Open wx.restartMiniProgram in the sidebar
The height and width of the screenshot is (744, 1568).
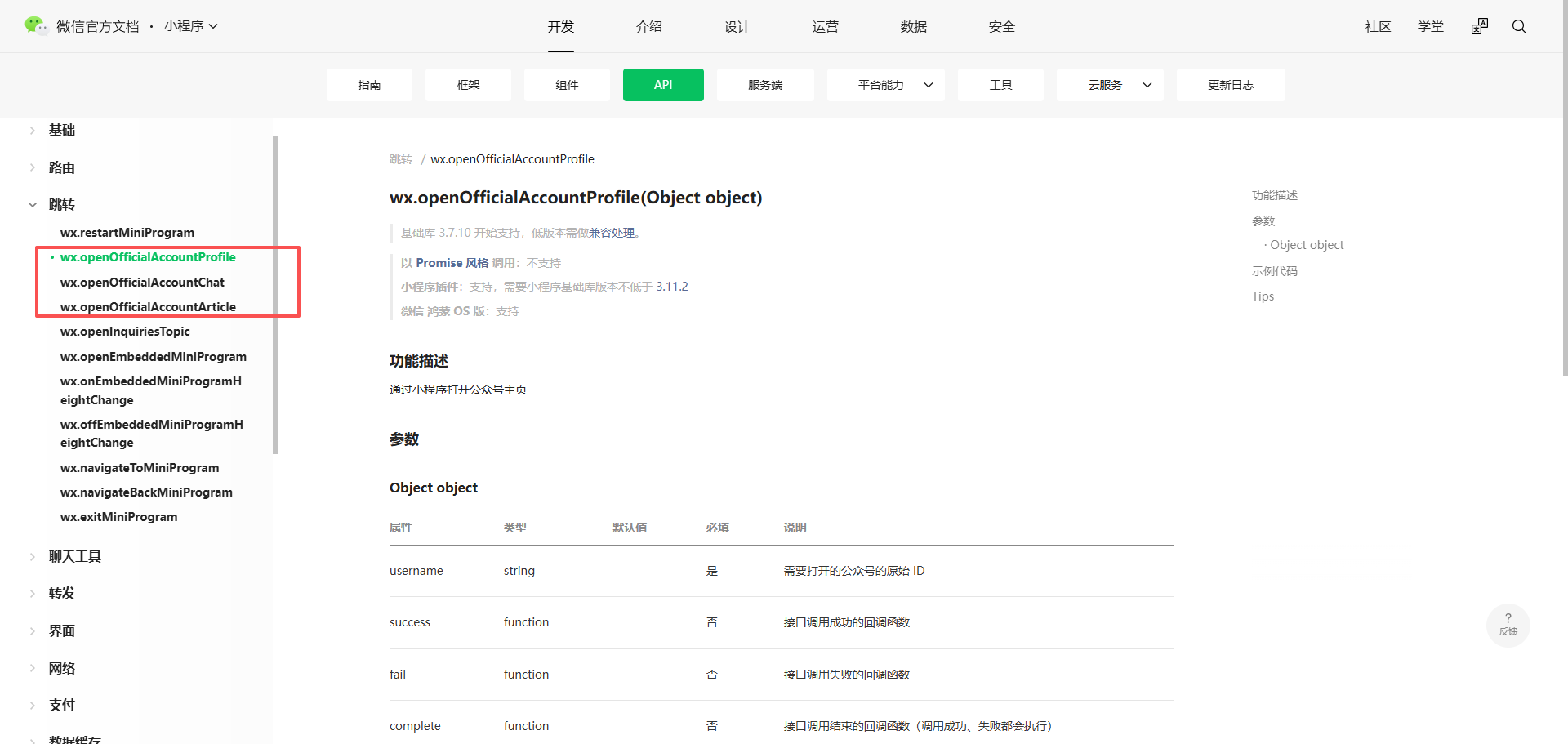pos(127,233)
